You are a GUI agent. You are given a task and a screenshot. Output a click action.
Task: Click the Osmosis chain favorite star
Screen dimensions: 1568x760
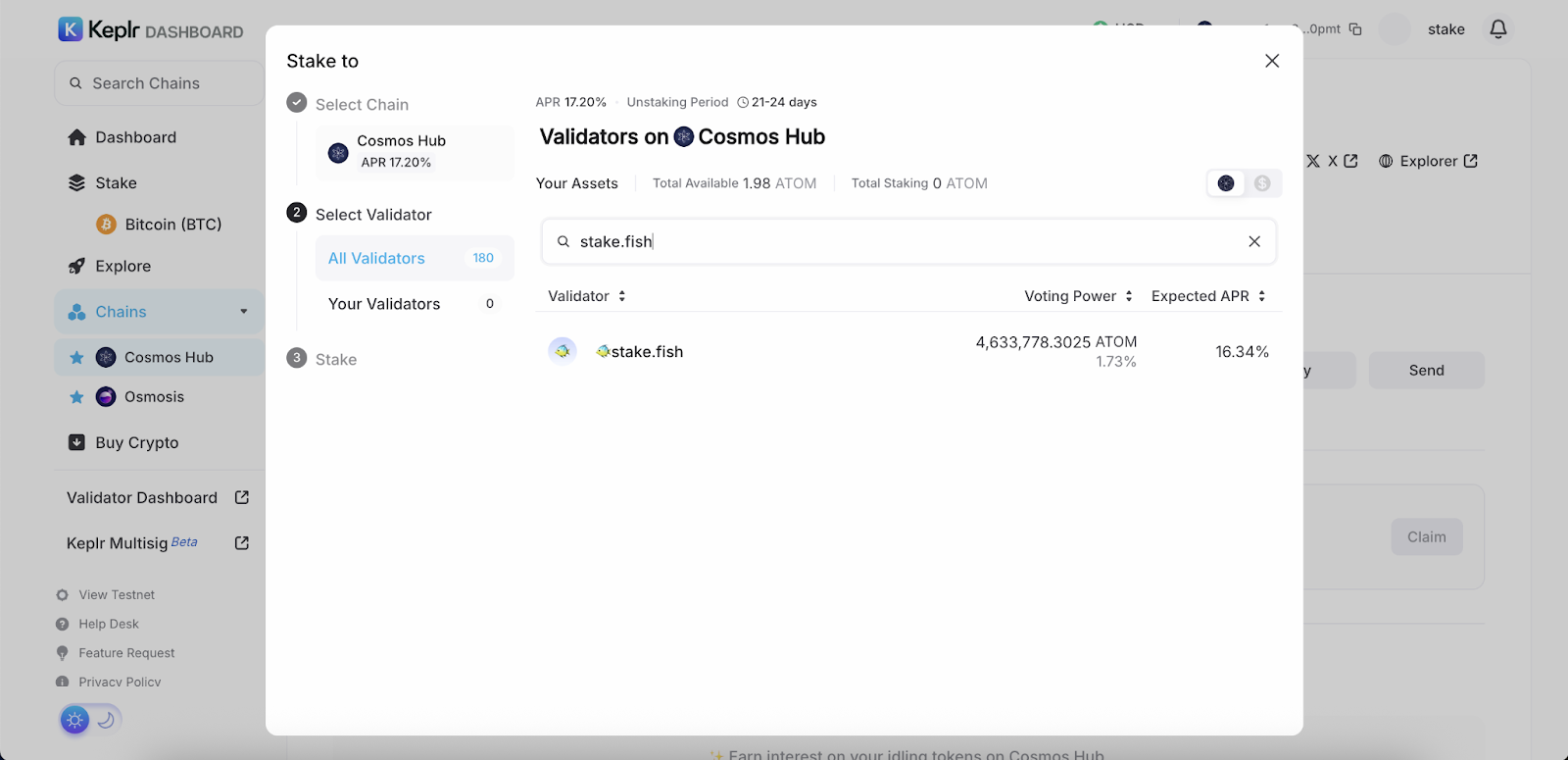[x=76, y=397]
